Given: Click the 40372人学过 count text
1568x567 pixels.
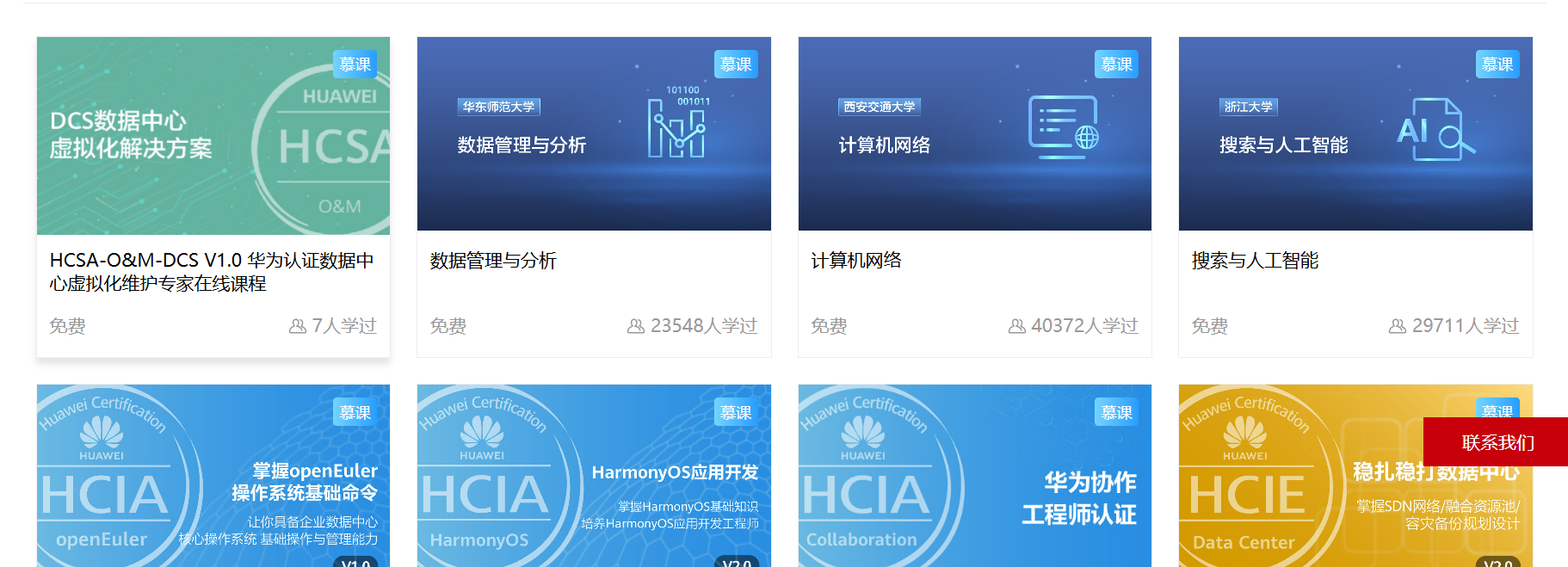Looking at the screenshot, I should [1084, 326].
